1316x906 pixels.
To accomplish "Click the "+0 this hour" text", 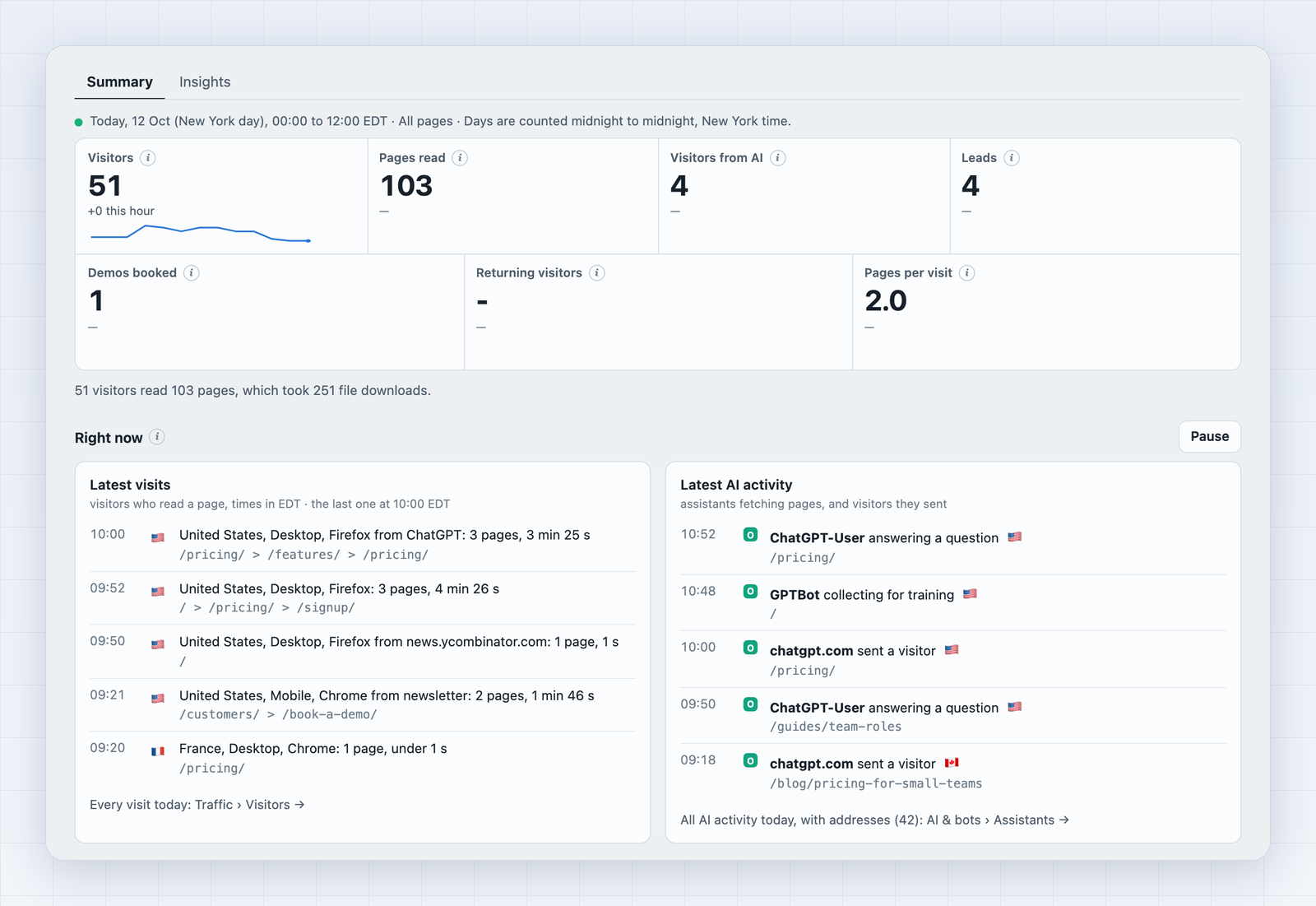I will 121,211.
